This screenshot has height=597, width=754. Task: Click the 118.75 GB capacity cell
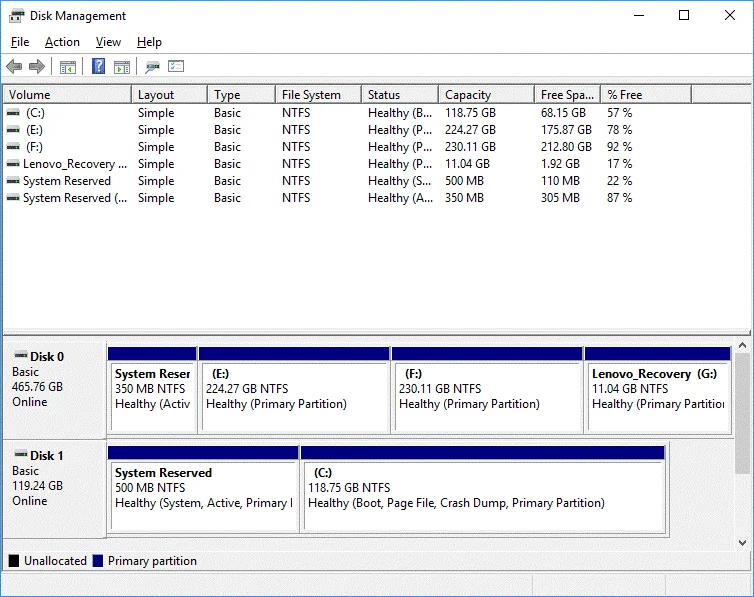click(470, 113)
